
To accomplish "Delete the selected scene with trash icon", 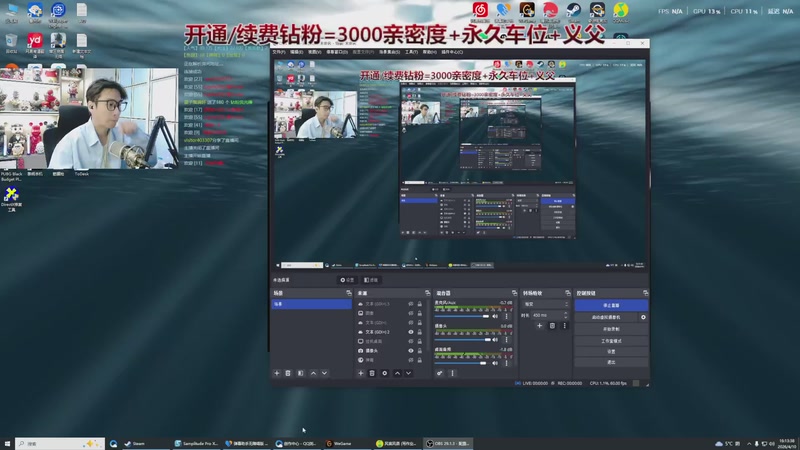I will click(x=288, y=373).
